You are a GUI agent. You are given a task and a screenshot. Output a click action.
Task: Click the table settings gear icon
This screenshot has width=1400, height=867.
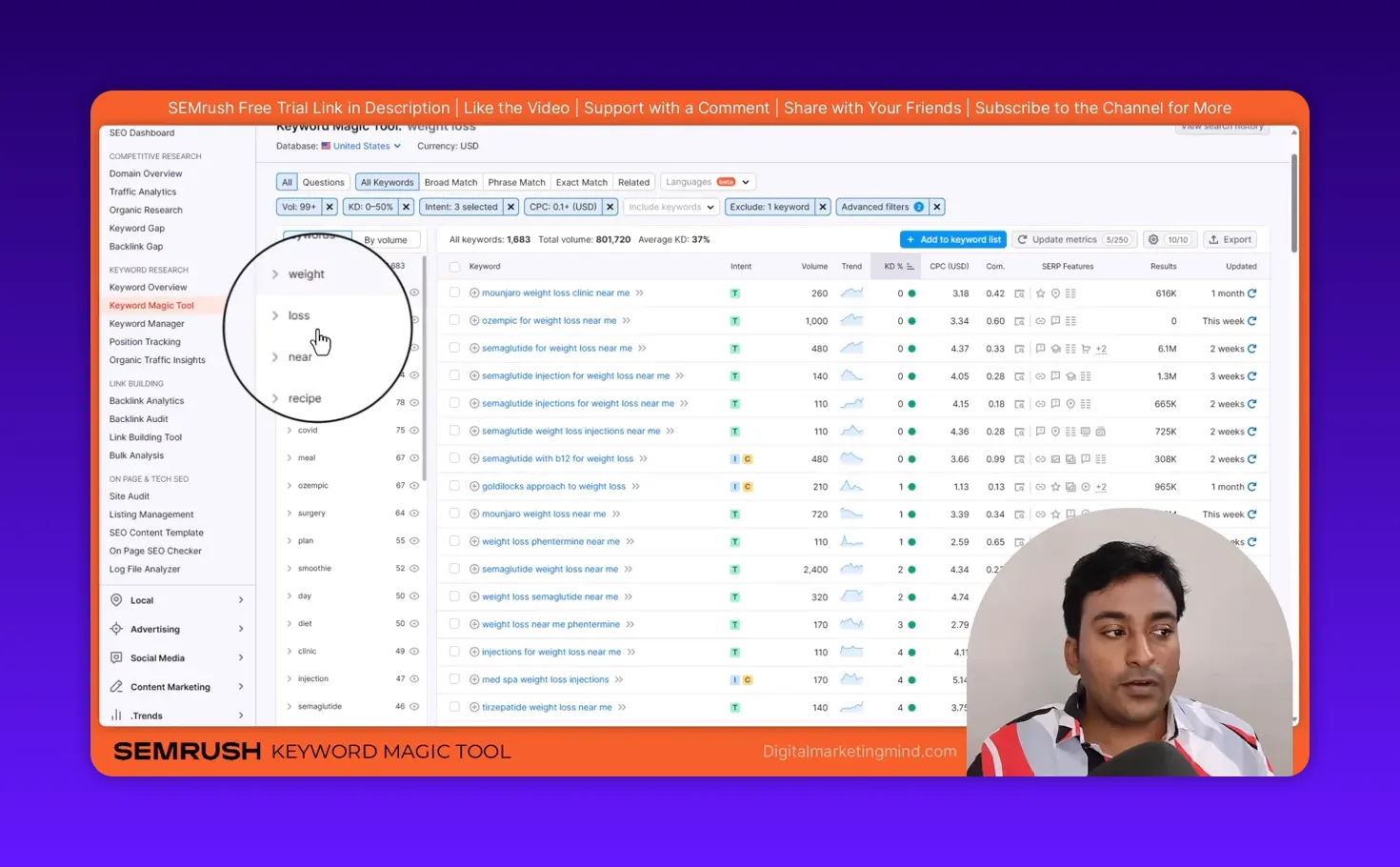[x=1151, y=239]
